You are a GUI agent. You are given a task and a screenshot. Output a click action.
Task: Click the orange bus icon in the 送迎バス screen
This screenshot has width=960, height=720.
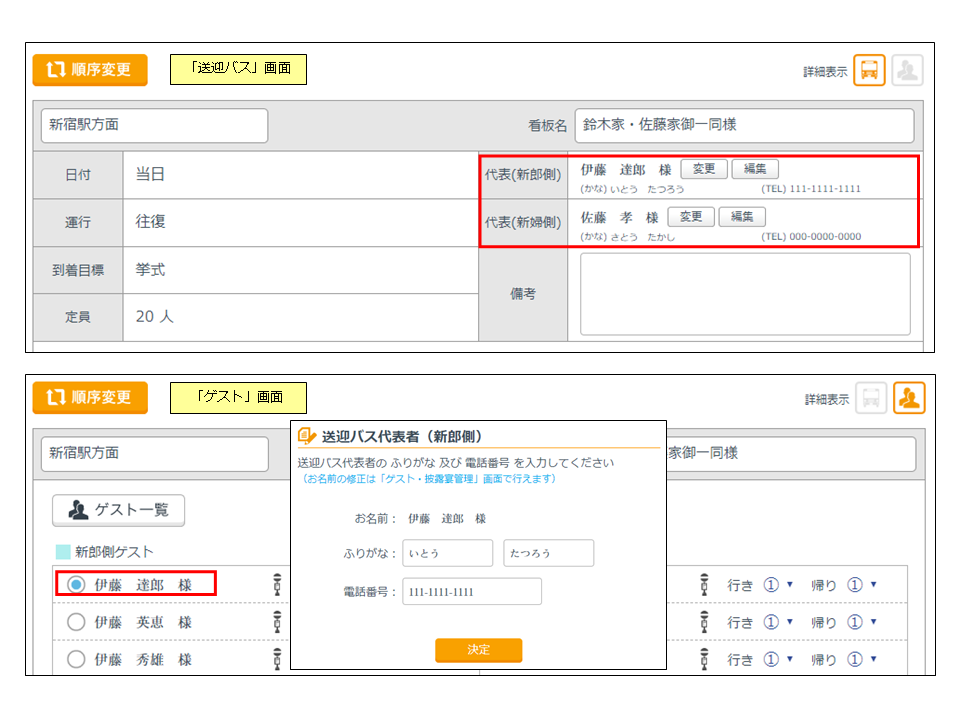click(x=869, y=71)
